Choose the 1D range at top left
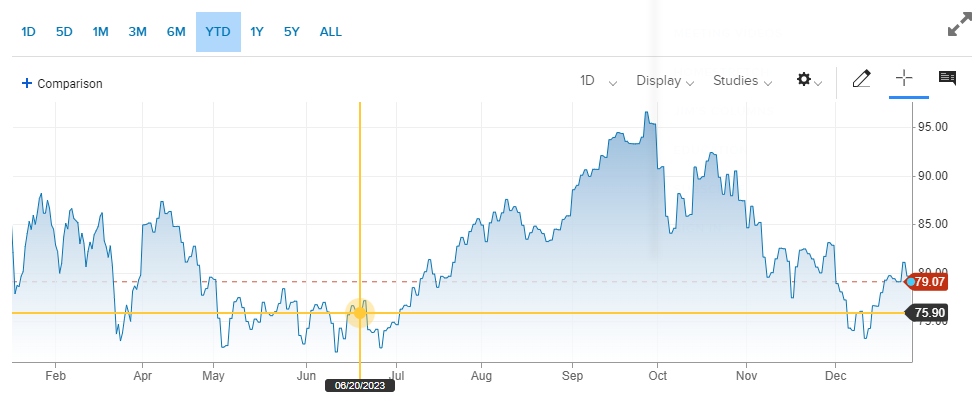The height and width of the screenshot is (404, 979). [28, 32]
